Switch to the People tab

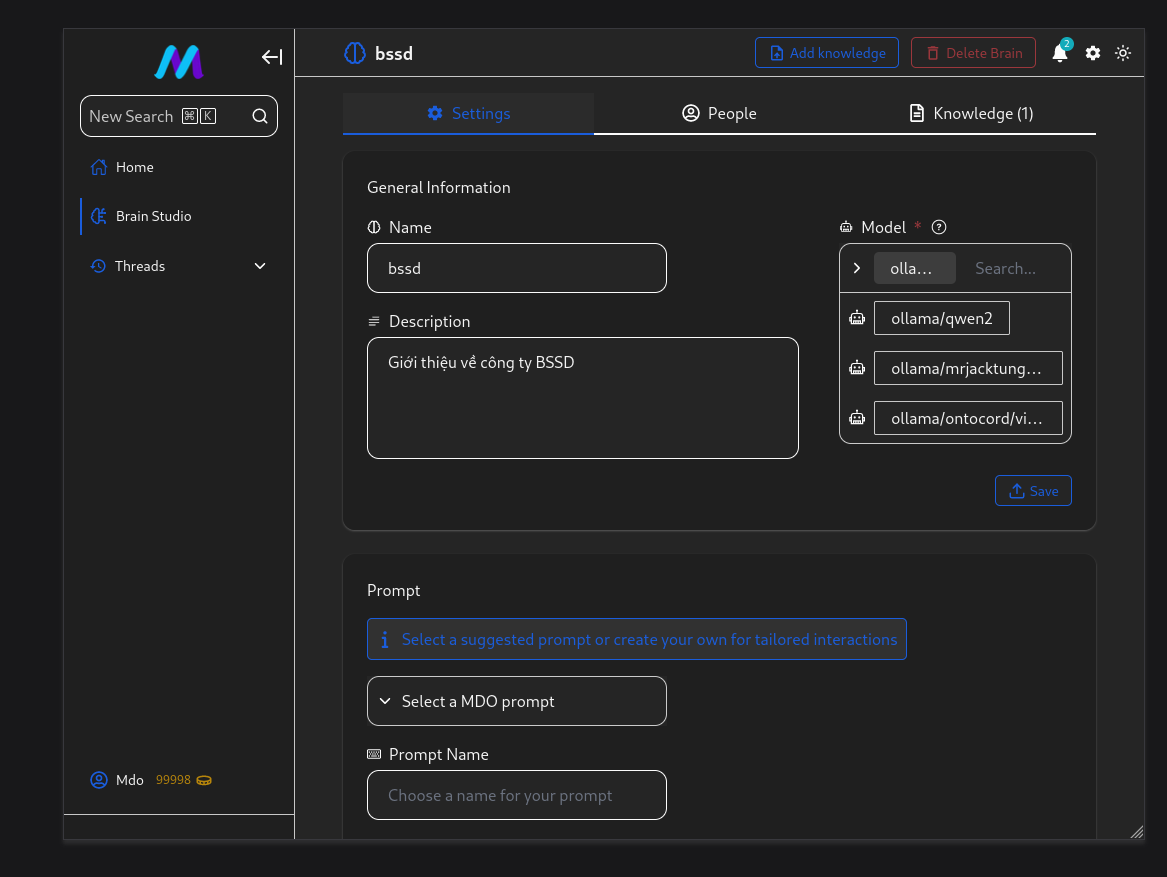click(x=719, y=113)
